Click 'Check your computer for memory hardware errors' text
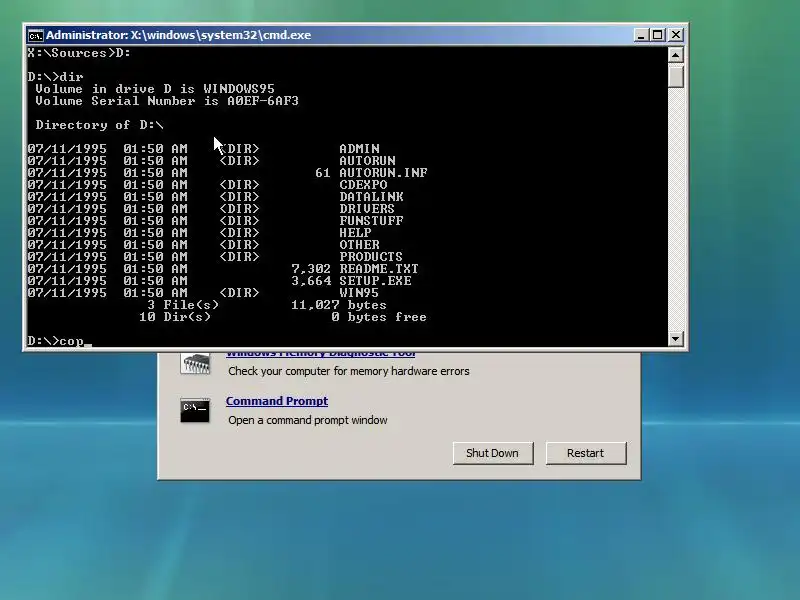 point(348,371)
